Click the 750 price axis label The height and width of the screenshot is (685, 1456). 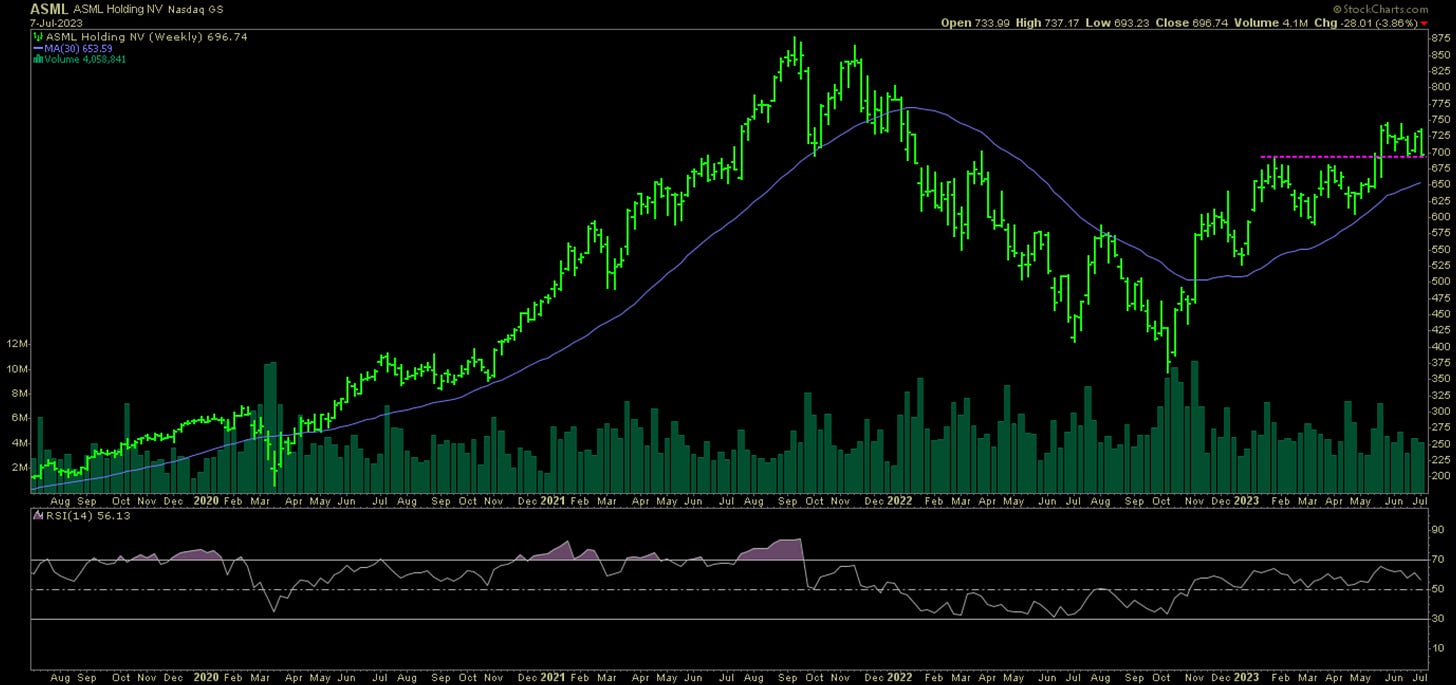point(1441,119)
